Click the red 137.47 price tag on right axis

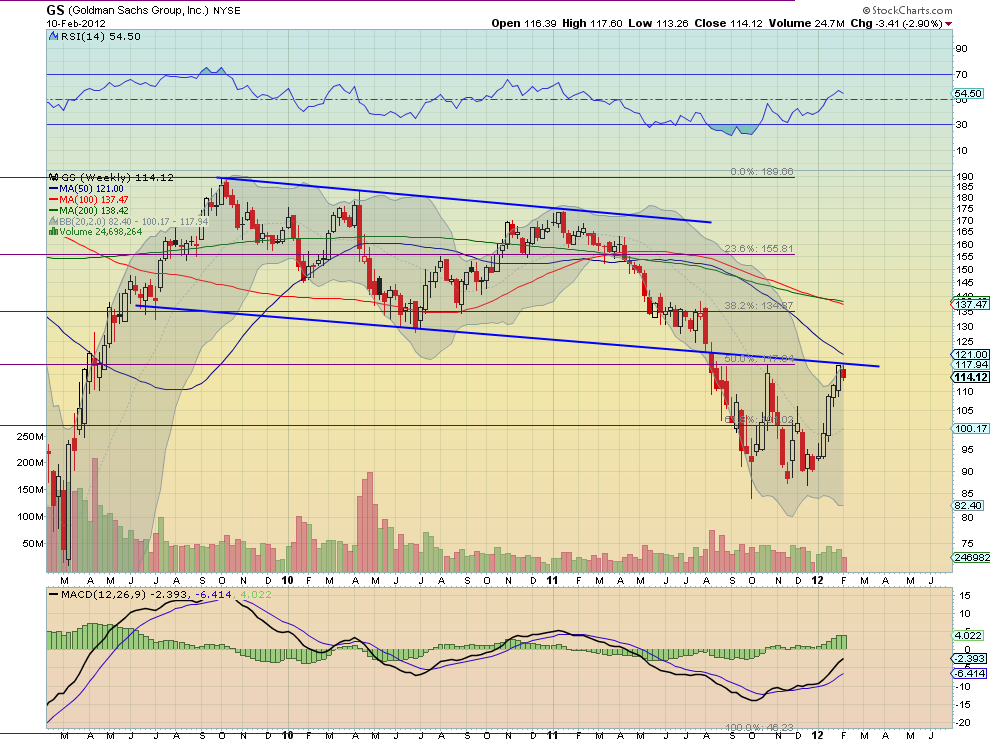coord(971,304)
